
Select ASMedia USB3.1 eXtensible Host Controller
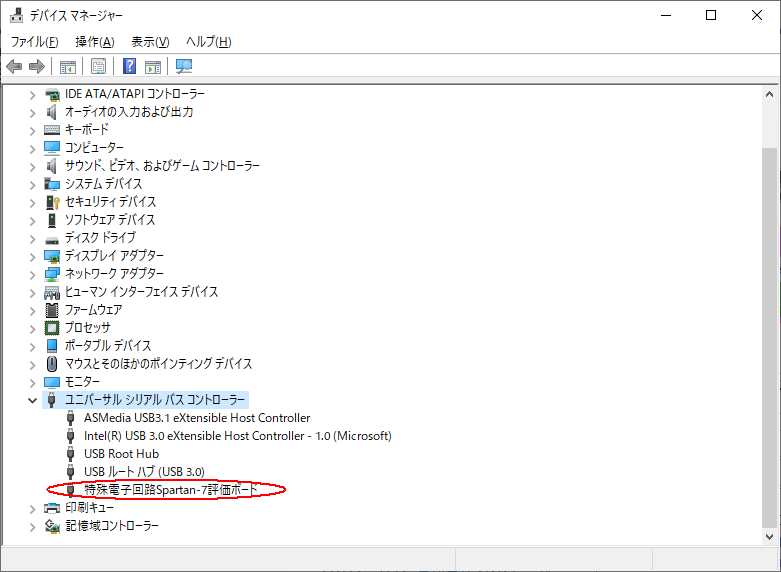pos(197,418)
